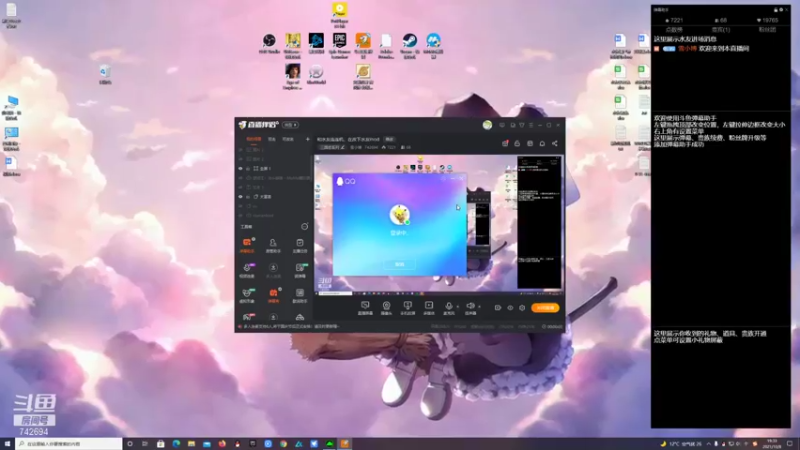
Task: Open File Explorer from the taskbar
Action: [191, 444]
